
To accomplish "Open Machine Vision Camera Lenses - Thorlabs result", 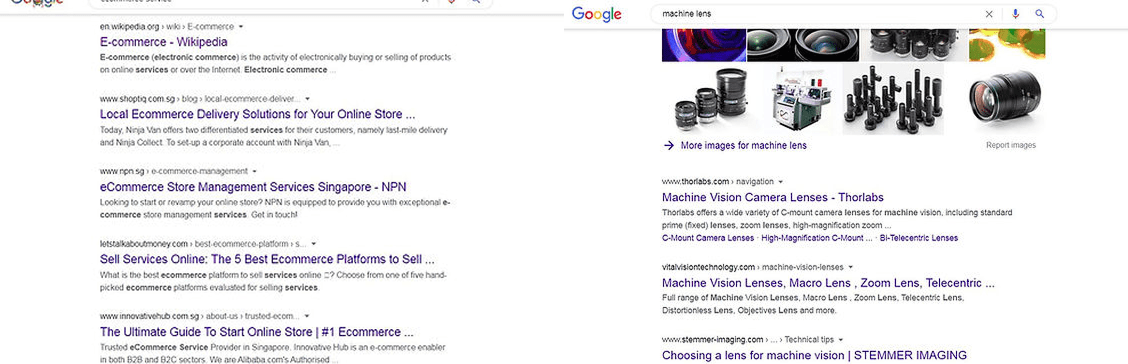I will tap(773, 197).
